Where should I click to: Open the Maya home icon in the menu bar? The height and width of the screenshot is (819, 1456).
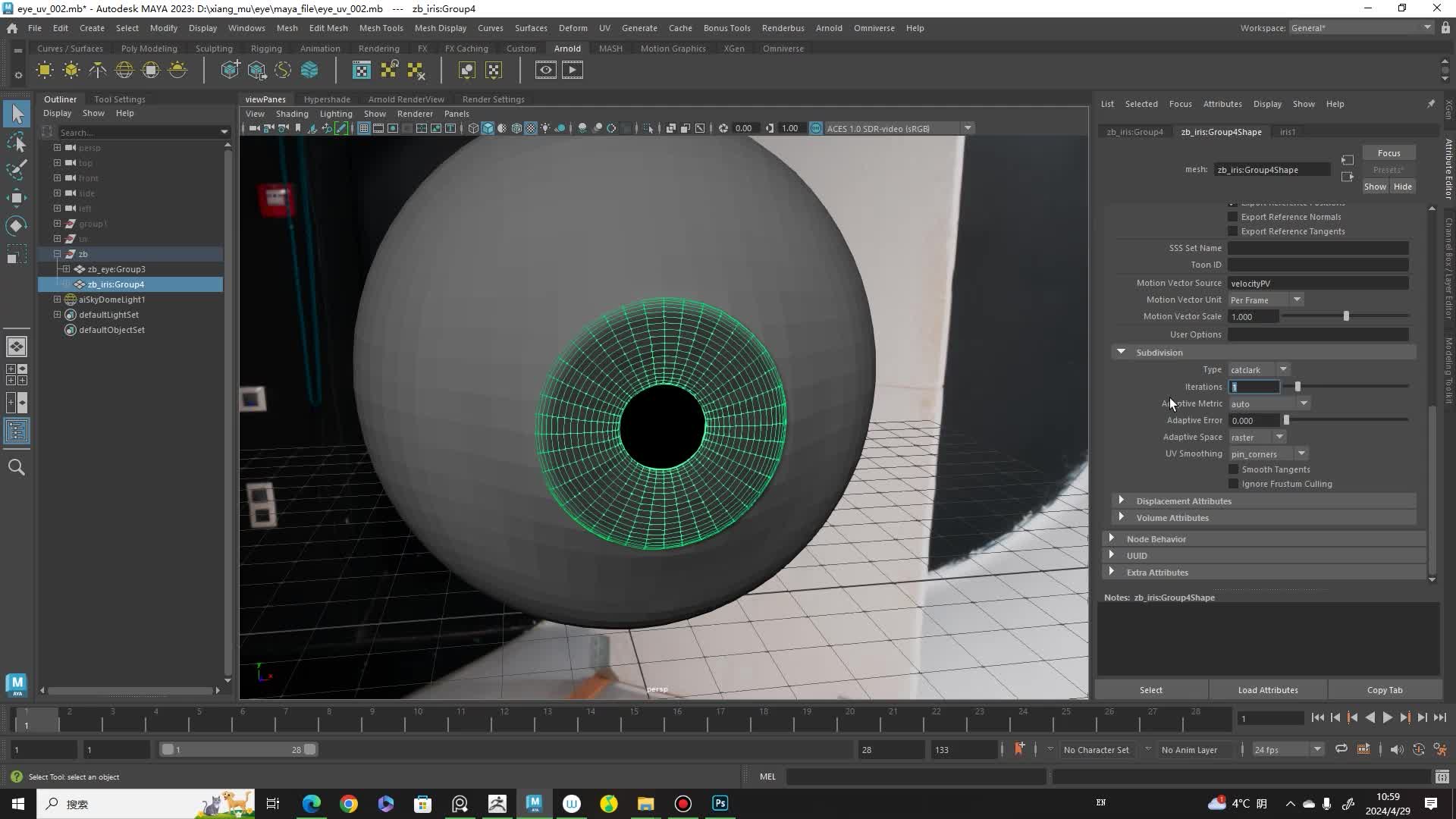12,28
